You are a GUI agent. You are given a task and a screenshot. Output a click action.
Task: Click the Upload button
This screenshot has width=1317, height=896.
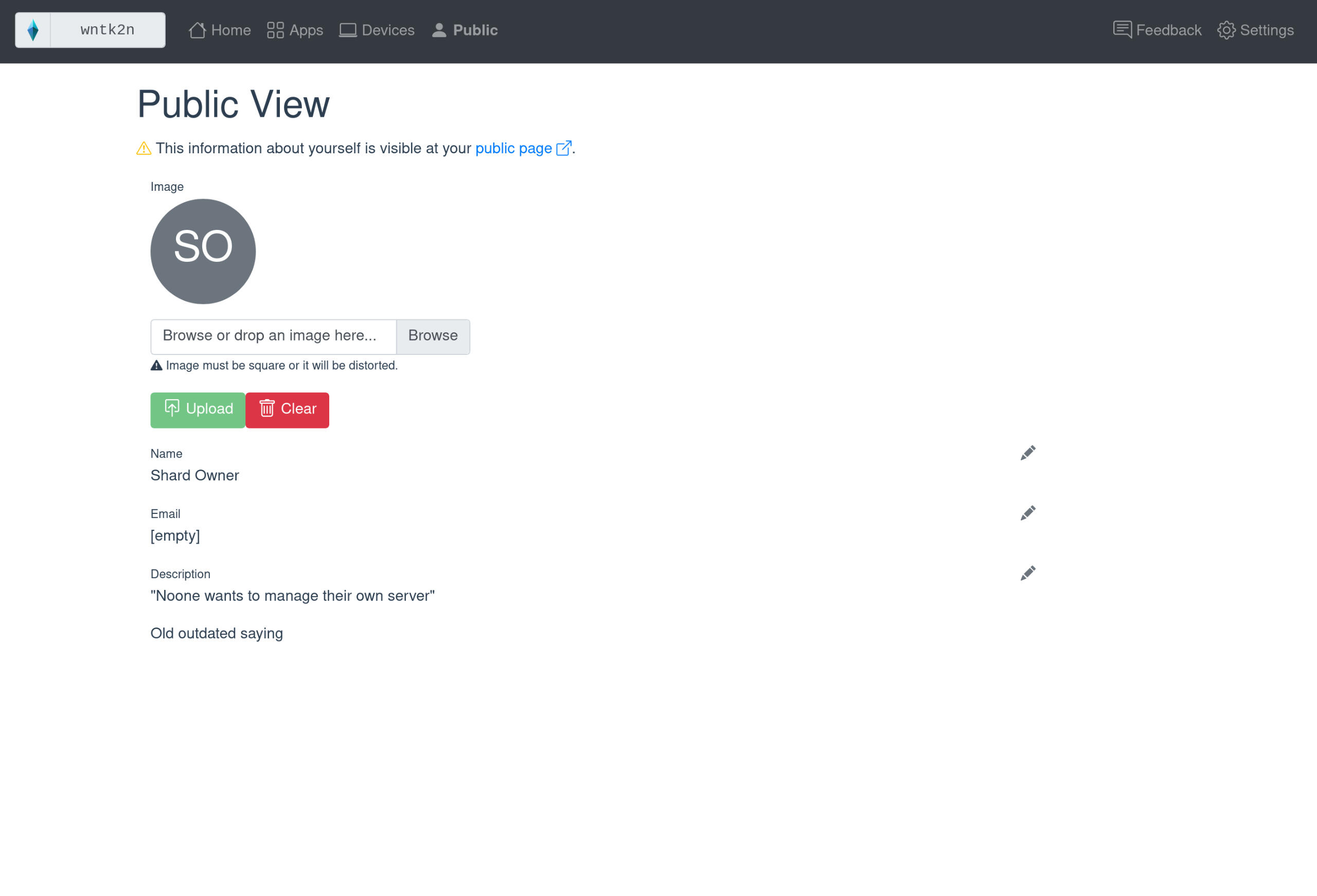pyautogui.click(x=198, y=410)
